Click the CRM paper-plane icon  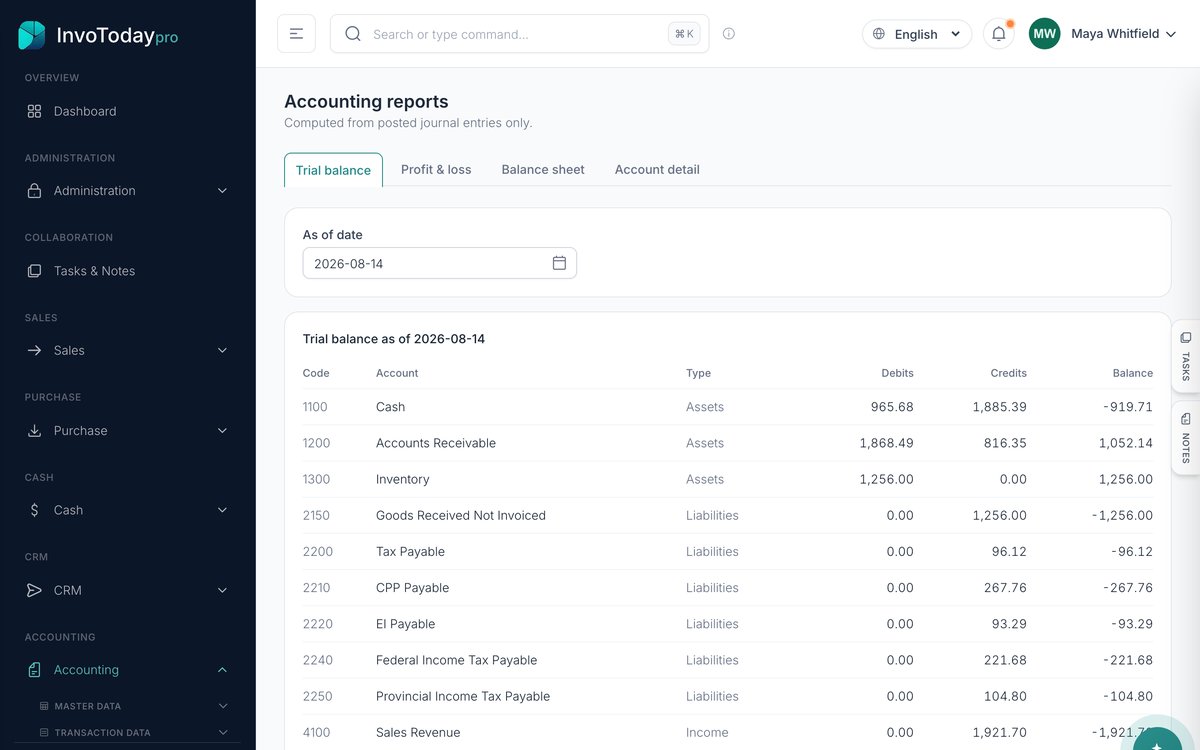tap(34, 590)
